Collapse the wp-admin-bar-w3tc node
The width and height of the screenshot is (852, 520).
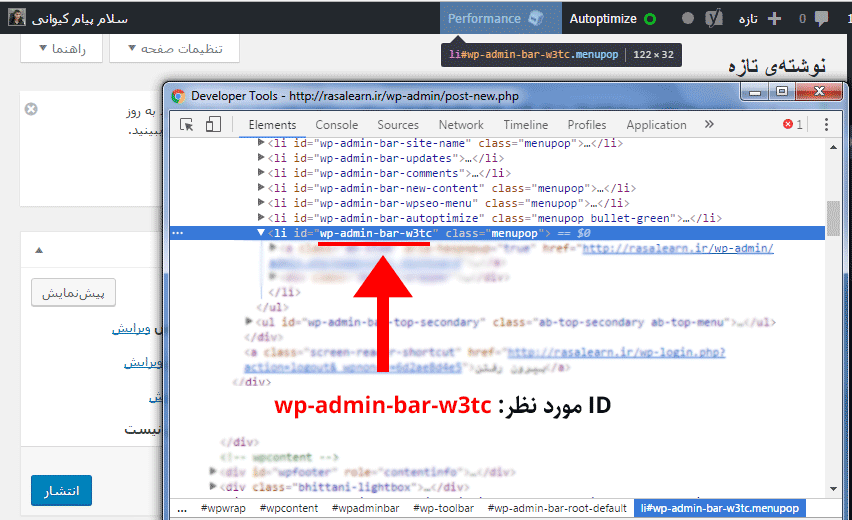(261, 233)
